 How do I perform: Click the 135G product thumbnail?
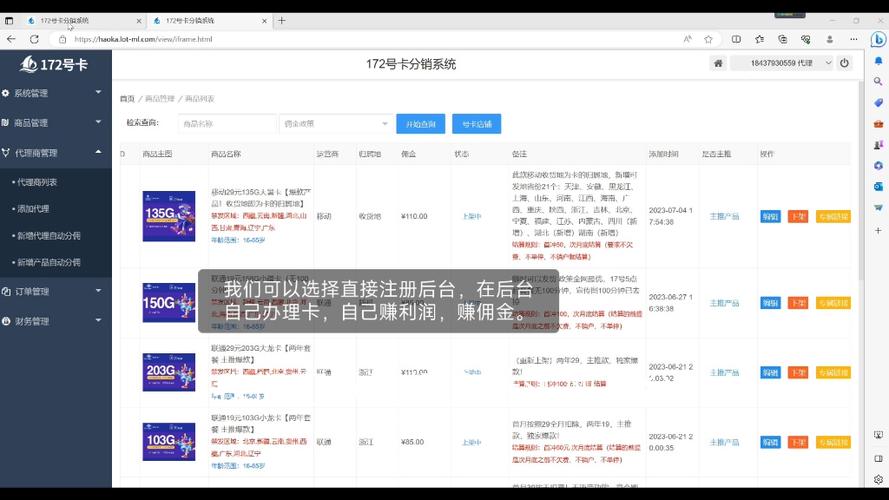point(169,216)
